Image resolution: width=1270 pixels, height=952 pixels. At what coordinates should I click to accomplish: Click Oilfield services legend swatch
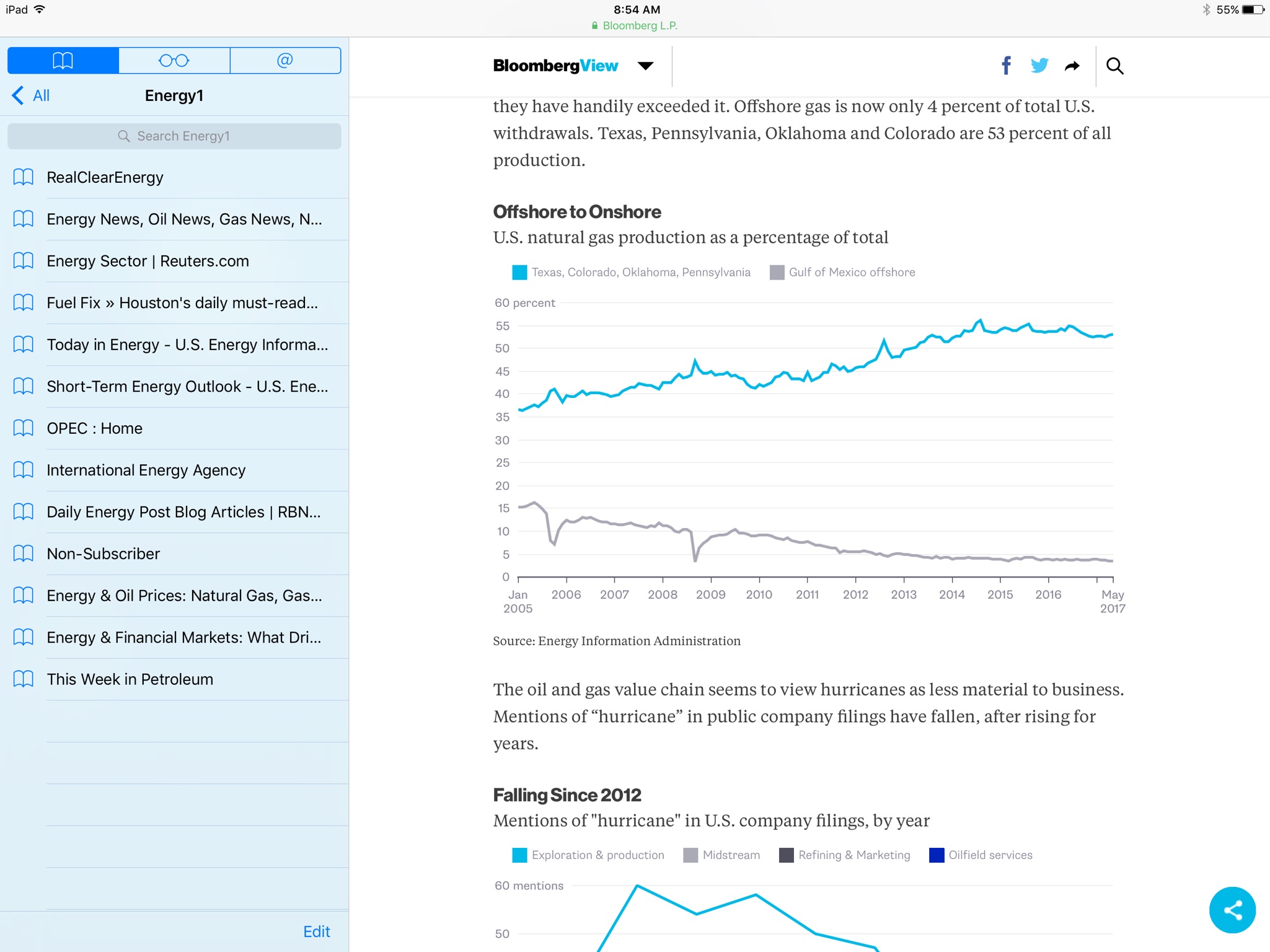click(x=937, y=855)
